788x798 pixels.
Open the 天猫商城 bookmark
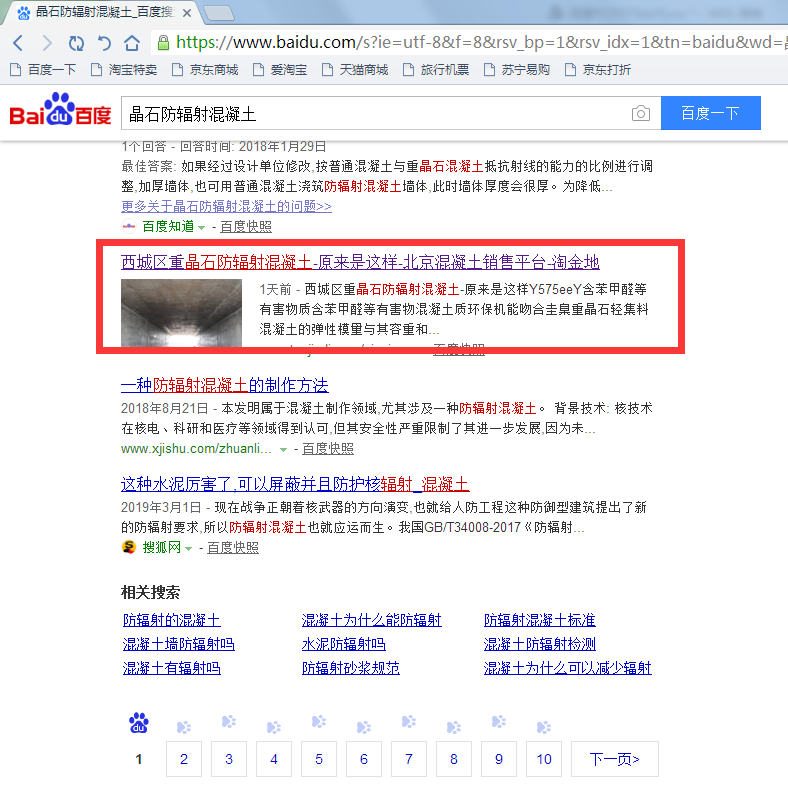pos(355,70)
